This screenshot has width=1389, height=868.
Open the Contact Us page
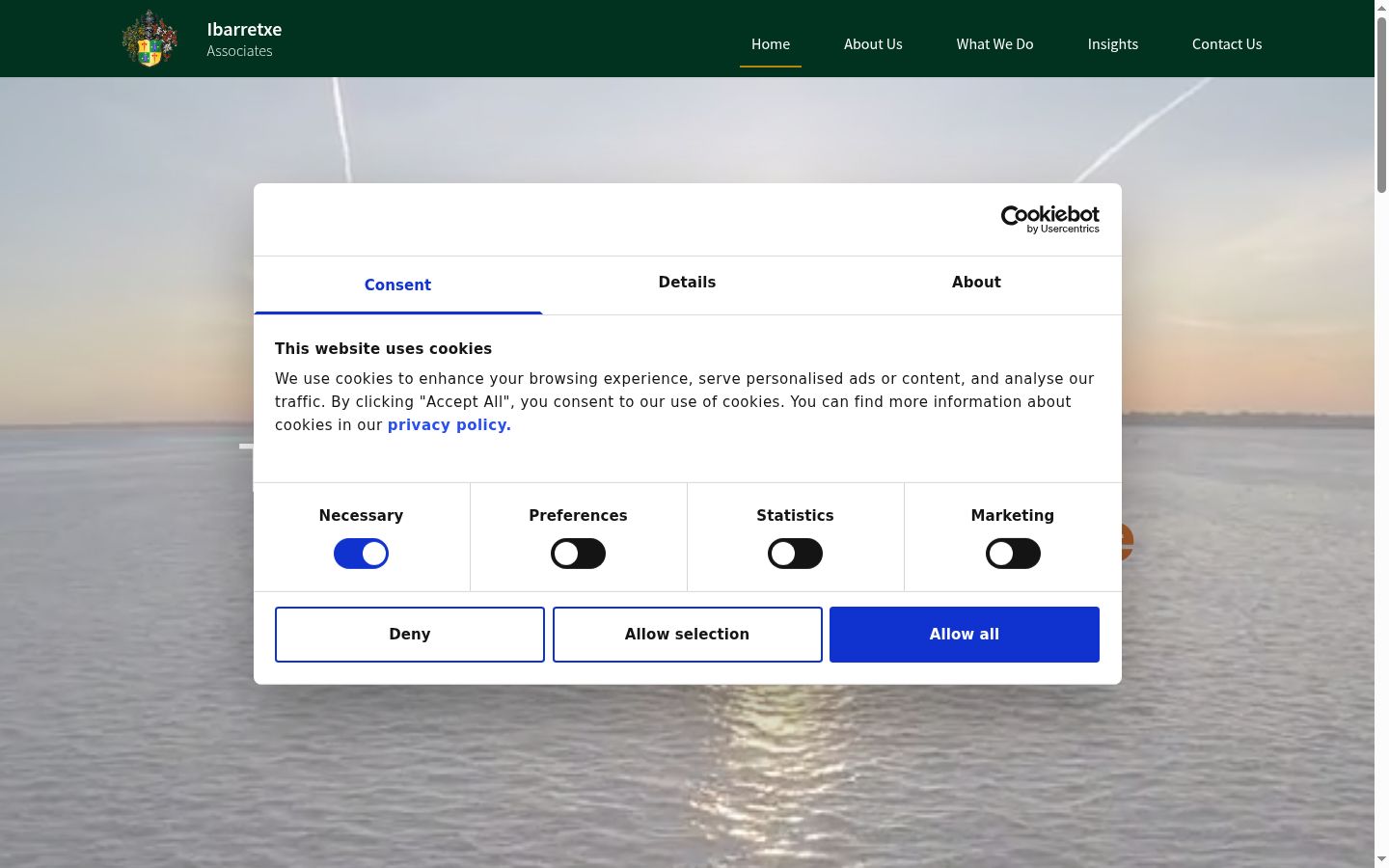[1227, 44]
